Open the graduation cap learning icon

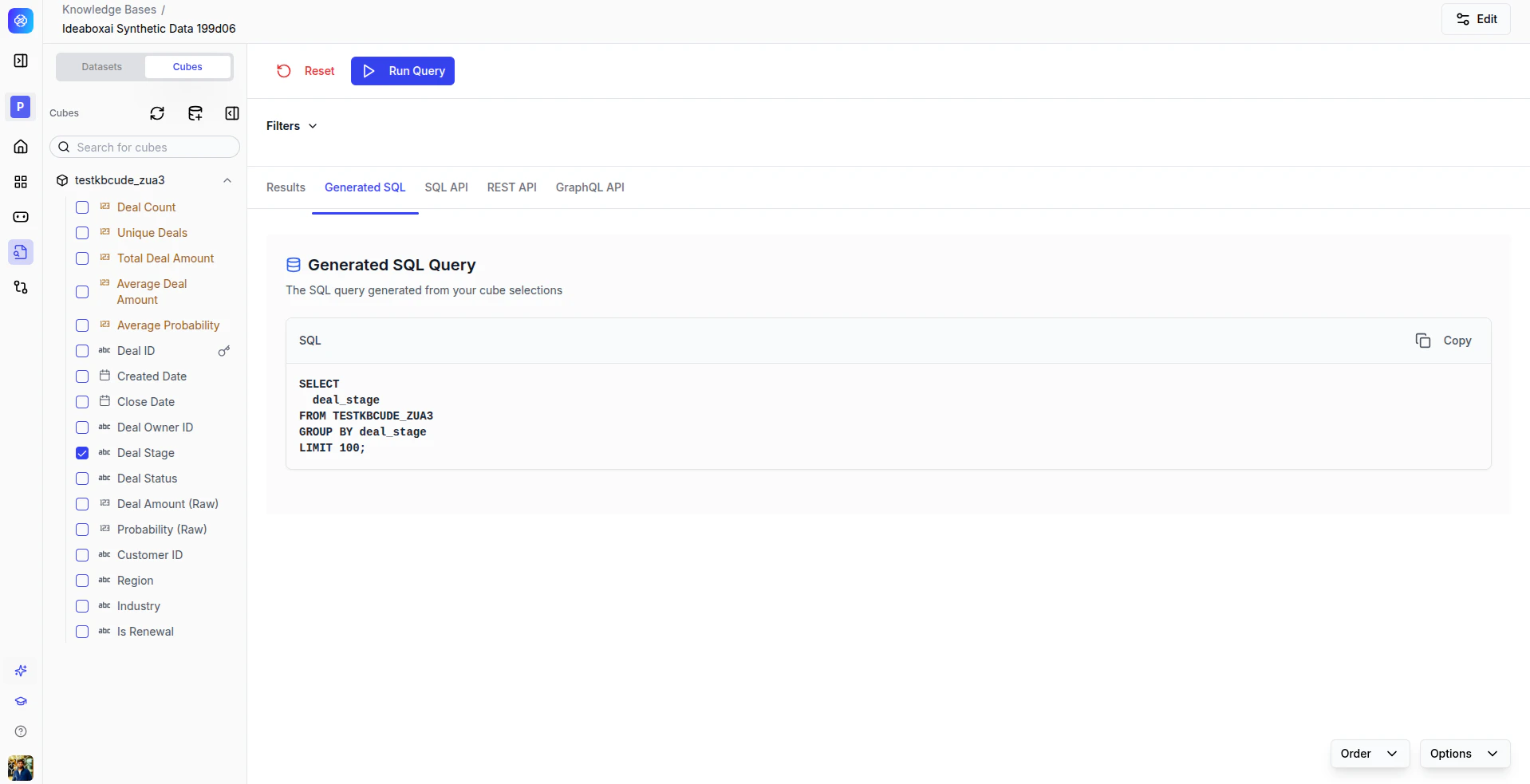(x=21, y=701)
